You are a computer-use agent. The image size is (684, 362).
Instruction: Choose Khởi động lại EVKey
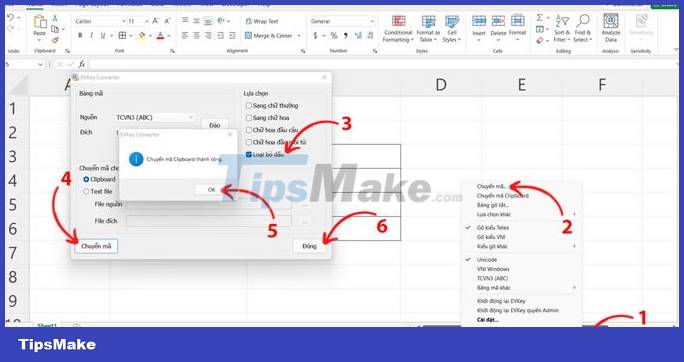pos(501,301)
